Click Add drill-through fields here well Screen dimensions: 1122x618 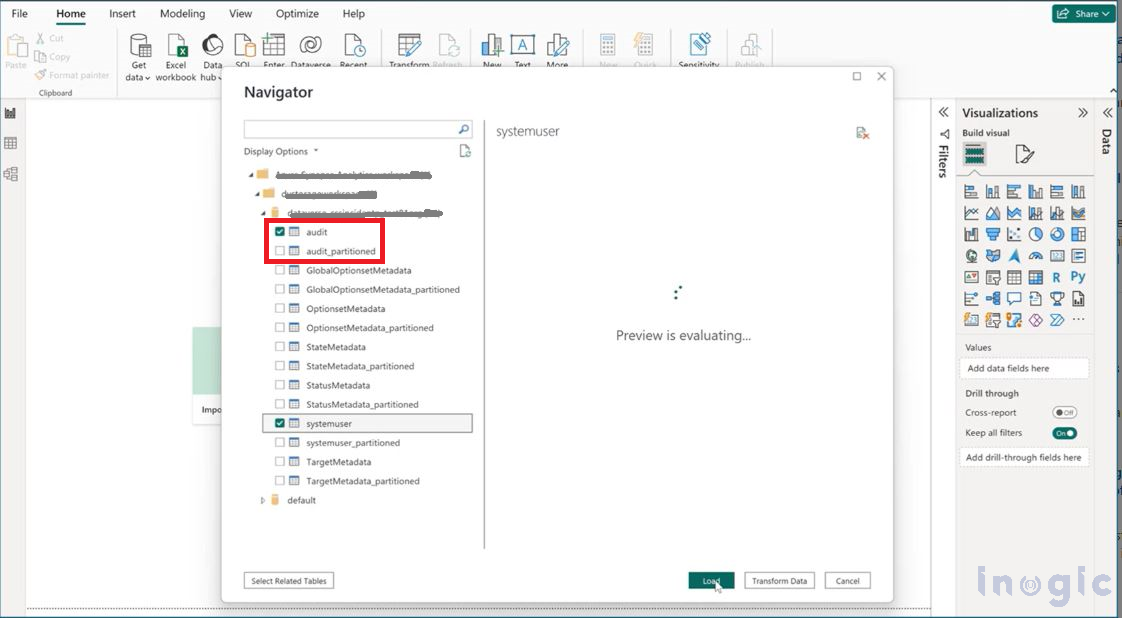click(1024, 458)
